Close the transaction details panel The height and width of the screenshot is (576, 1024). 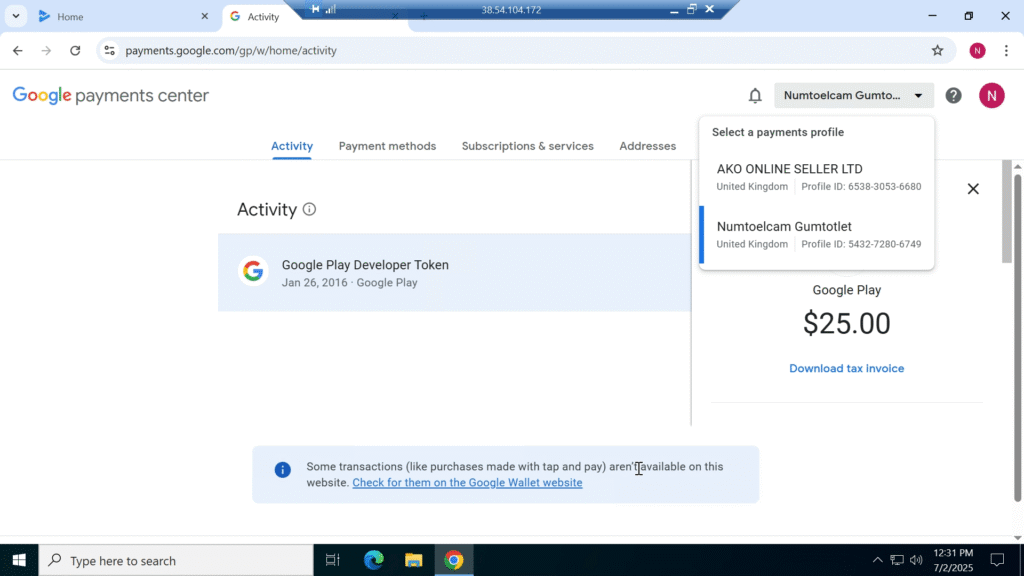[973, 189]
